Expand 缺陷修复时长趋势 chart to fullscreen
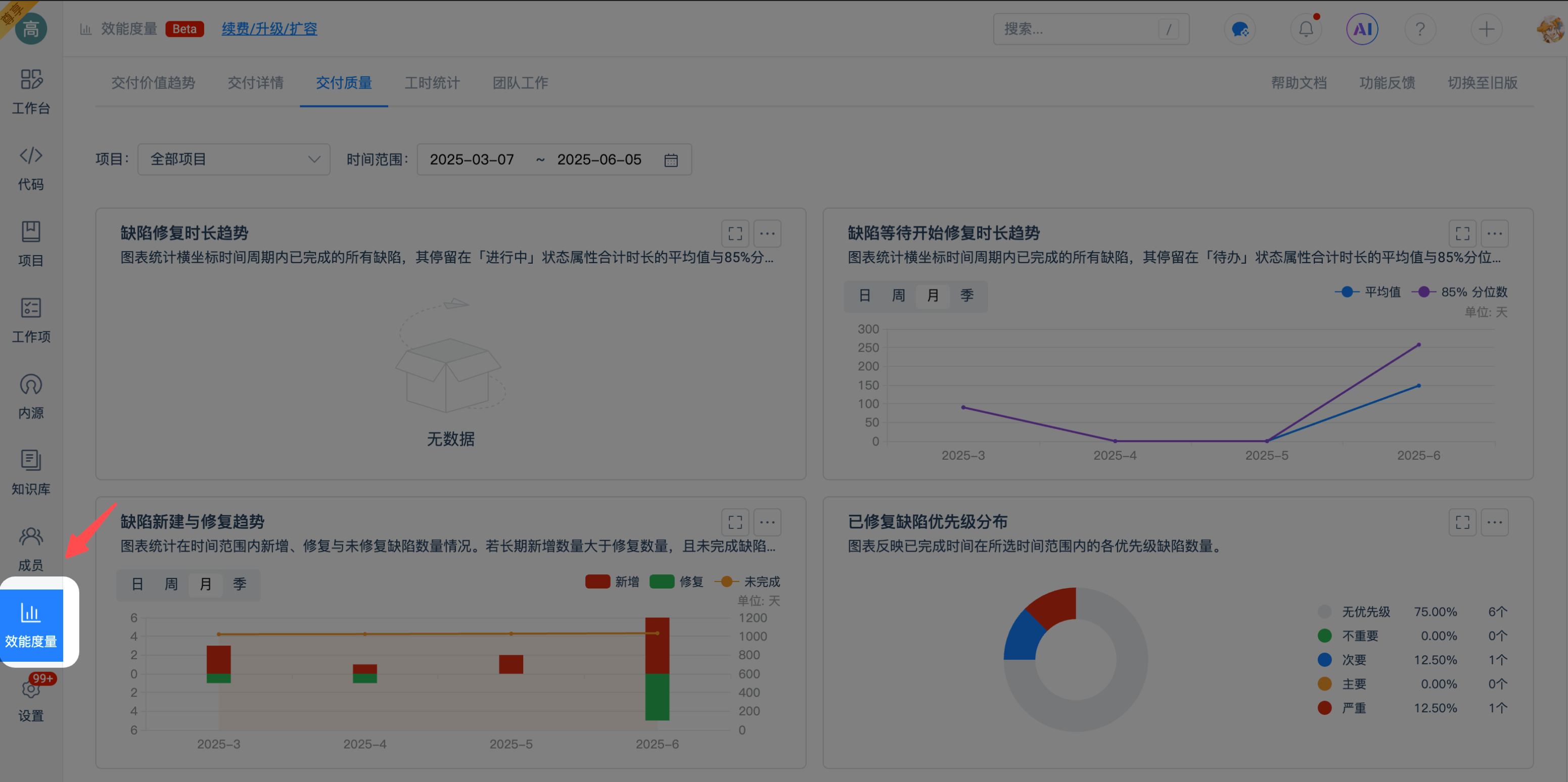Image resolution: width=1568 pixels, height=782 pixels. click(735, 233)
